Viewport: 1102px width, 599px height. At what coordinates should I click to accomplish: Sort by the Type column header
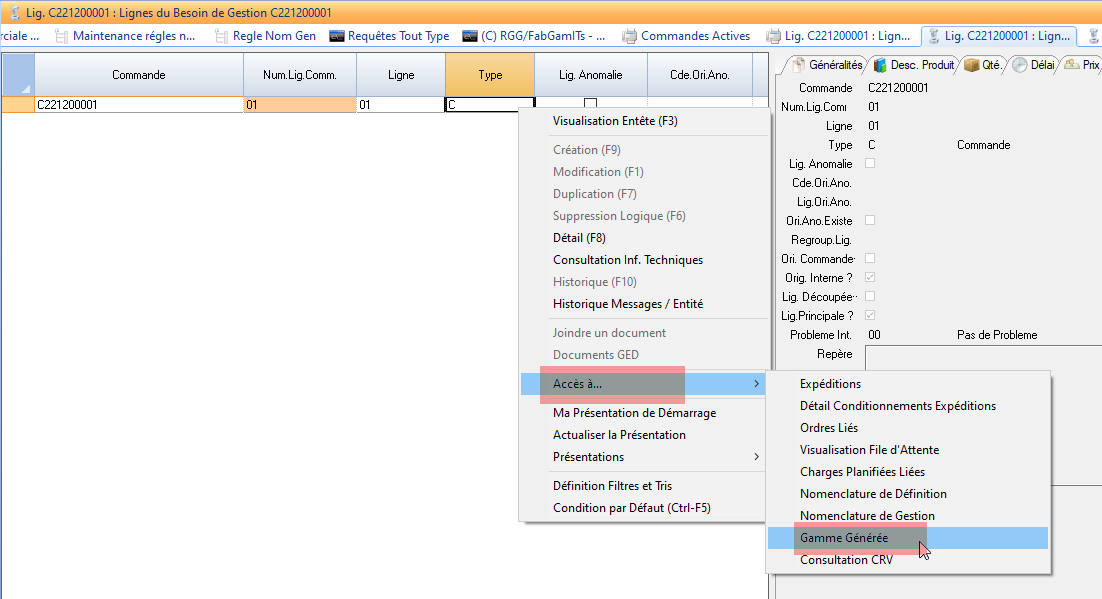[x=490, y=75]
